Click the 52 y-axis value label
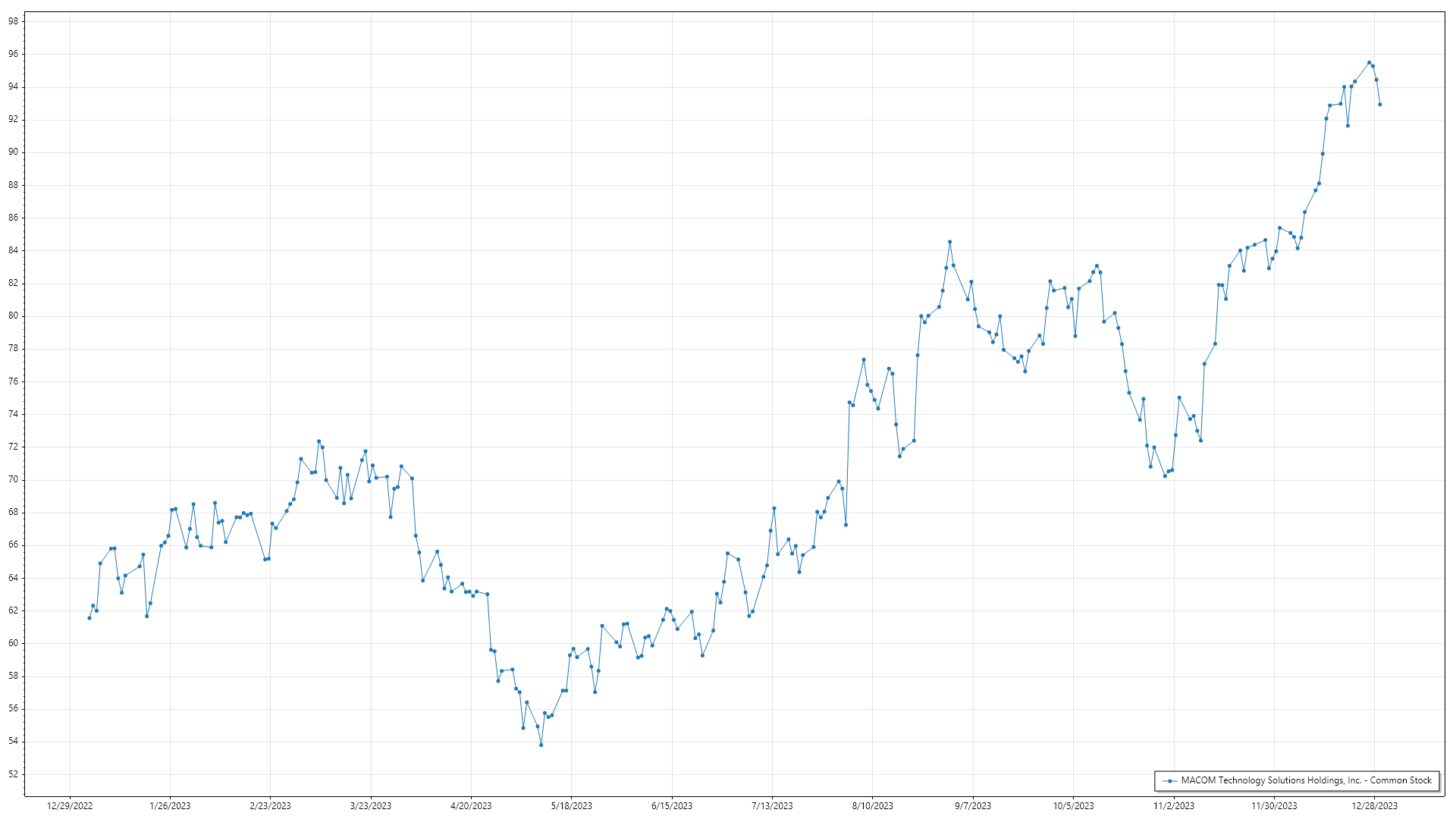Image resolution: width=1456 pixels, height=819 pixels. (x=13, y=774)
